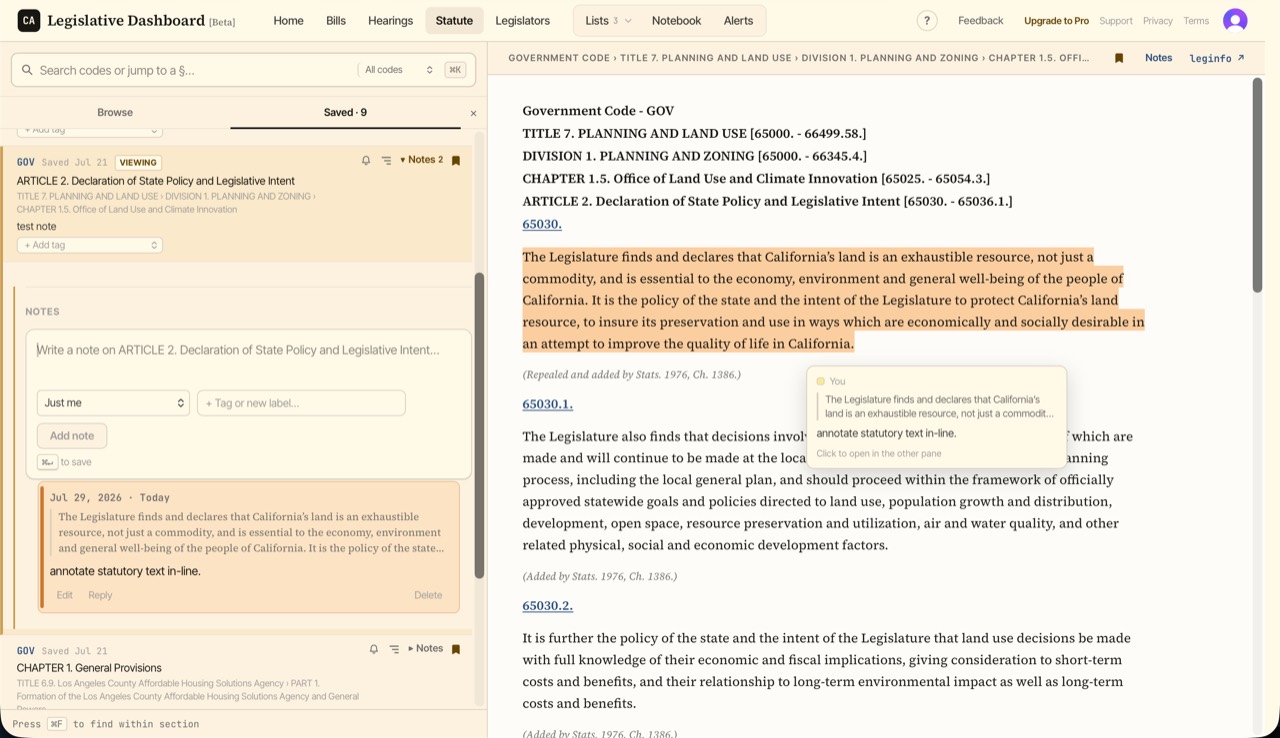Click the Feedback link

point(980,20)
